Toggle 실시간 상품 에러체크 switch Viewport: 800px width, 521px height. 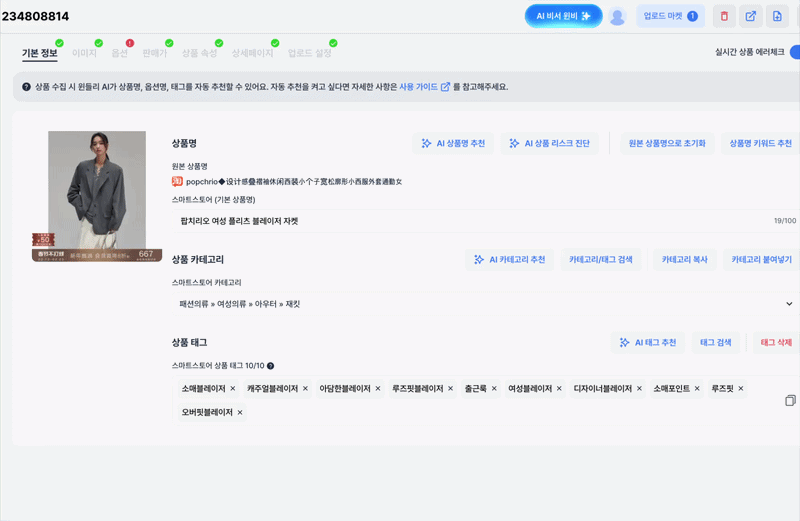coord(794,52)
